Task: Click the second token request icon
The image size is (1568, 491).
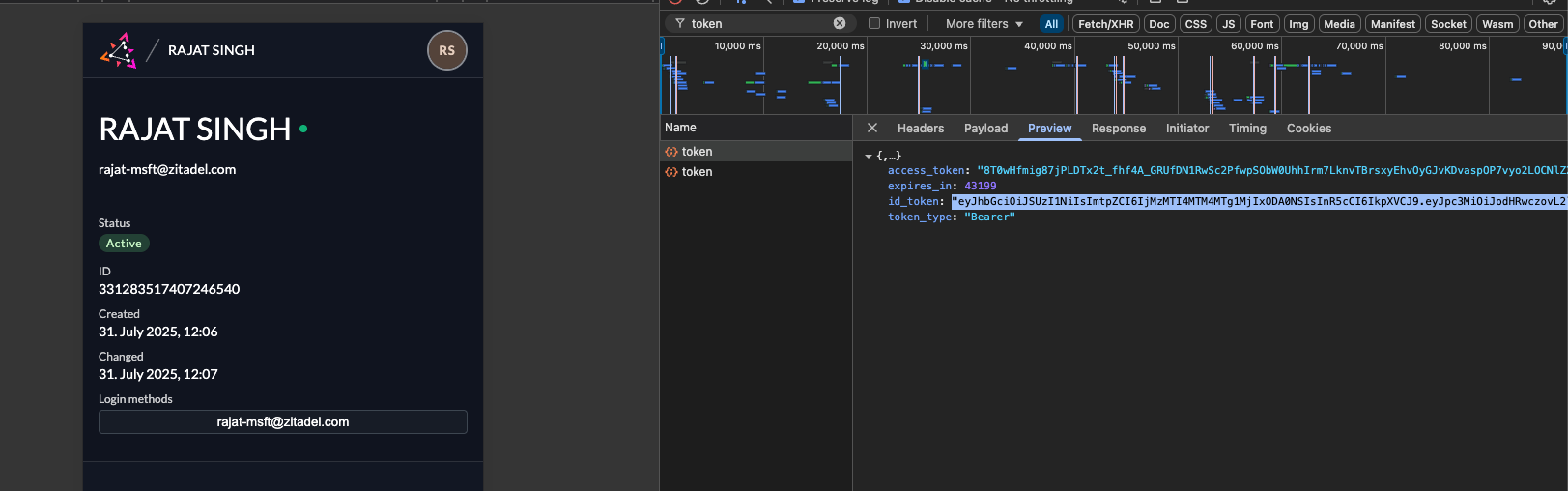Action: [x=671, y=172]
